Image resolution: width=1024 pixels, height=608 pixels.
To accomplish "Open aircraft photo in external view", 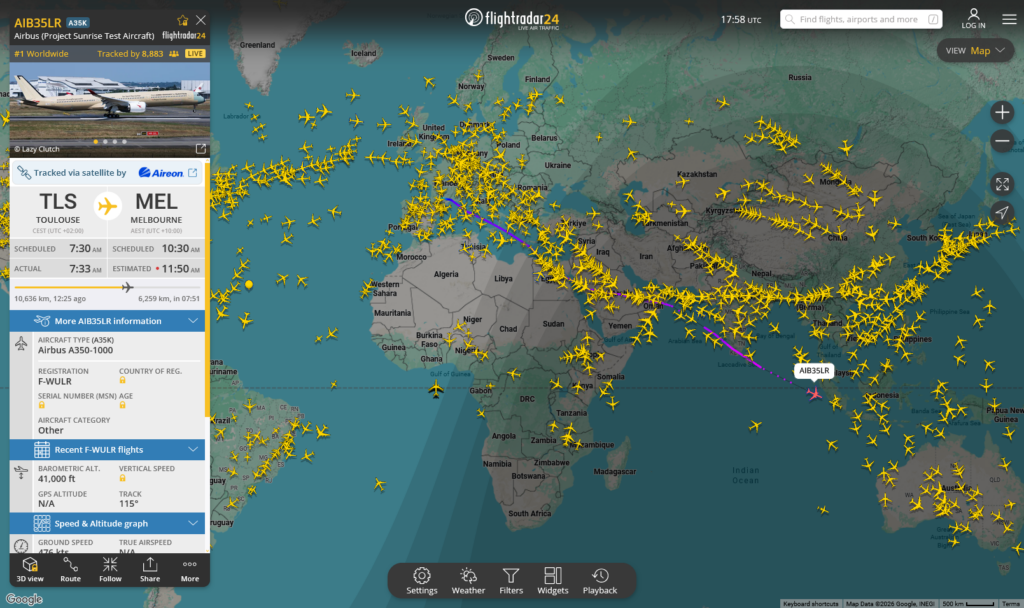I will tap(200, 149).
